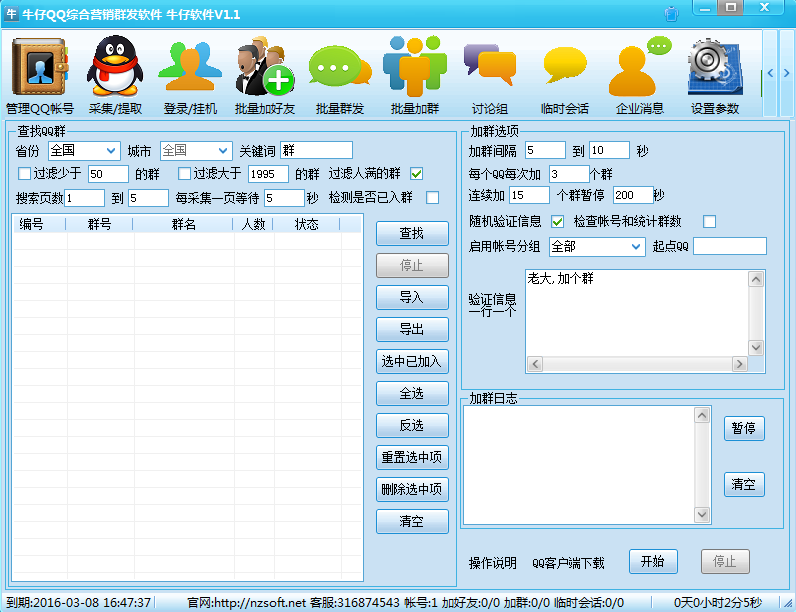This screenshot has height=612, width=796.
Task: Enable 检查帐号和统计群数 checkbox
Action: tap(710, 221)
